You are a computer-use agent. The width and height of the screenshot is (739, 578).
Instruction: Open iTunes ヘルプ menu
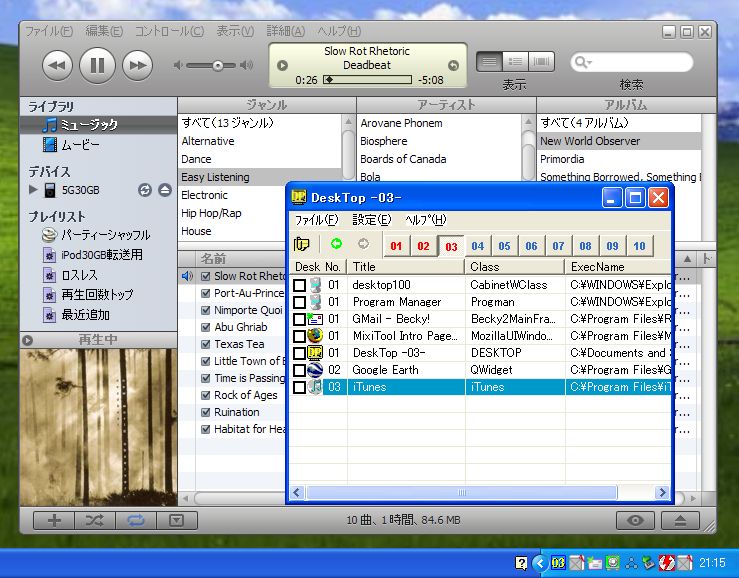click(339, 31)
